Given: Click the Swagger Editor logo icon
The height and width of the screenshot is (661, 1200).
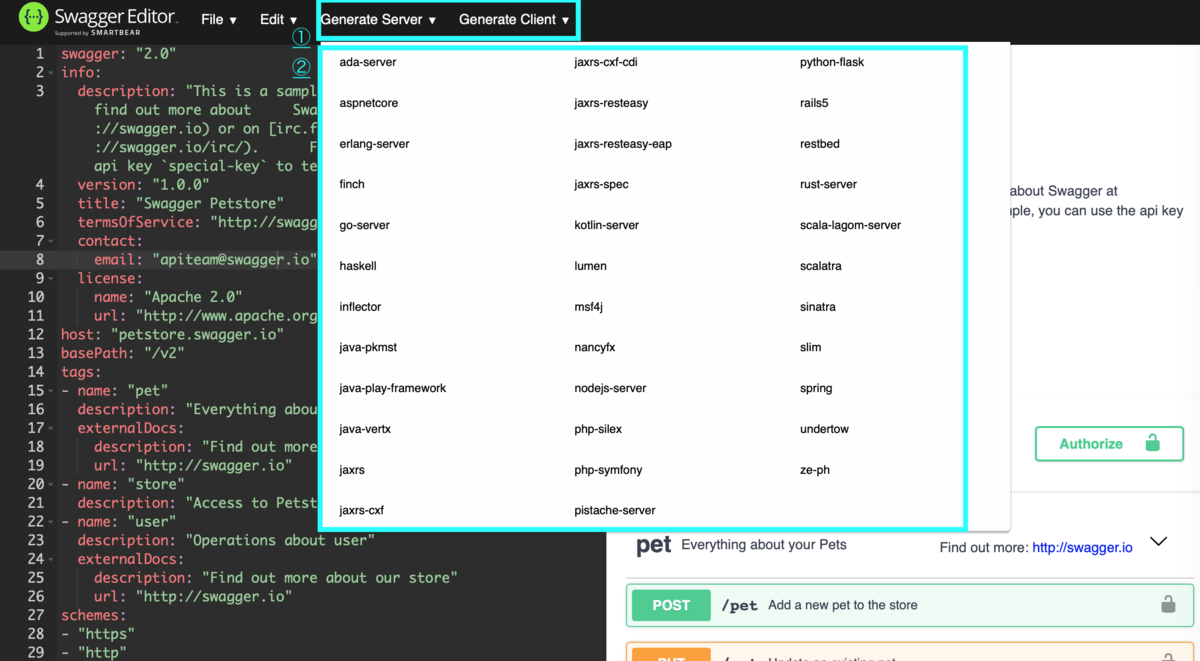Looking at the screenshot, I should click(34, 18).
